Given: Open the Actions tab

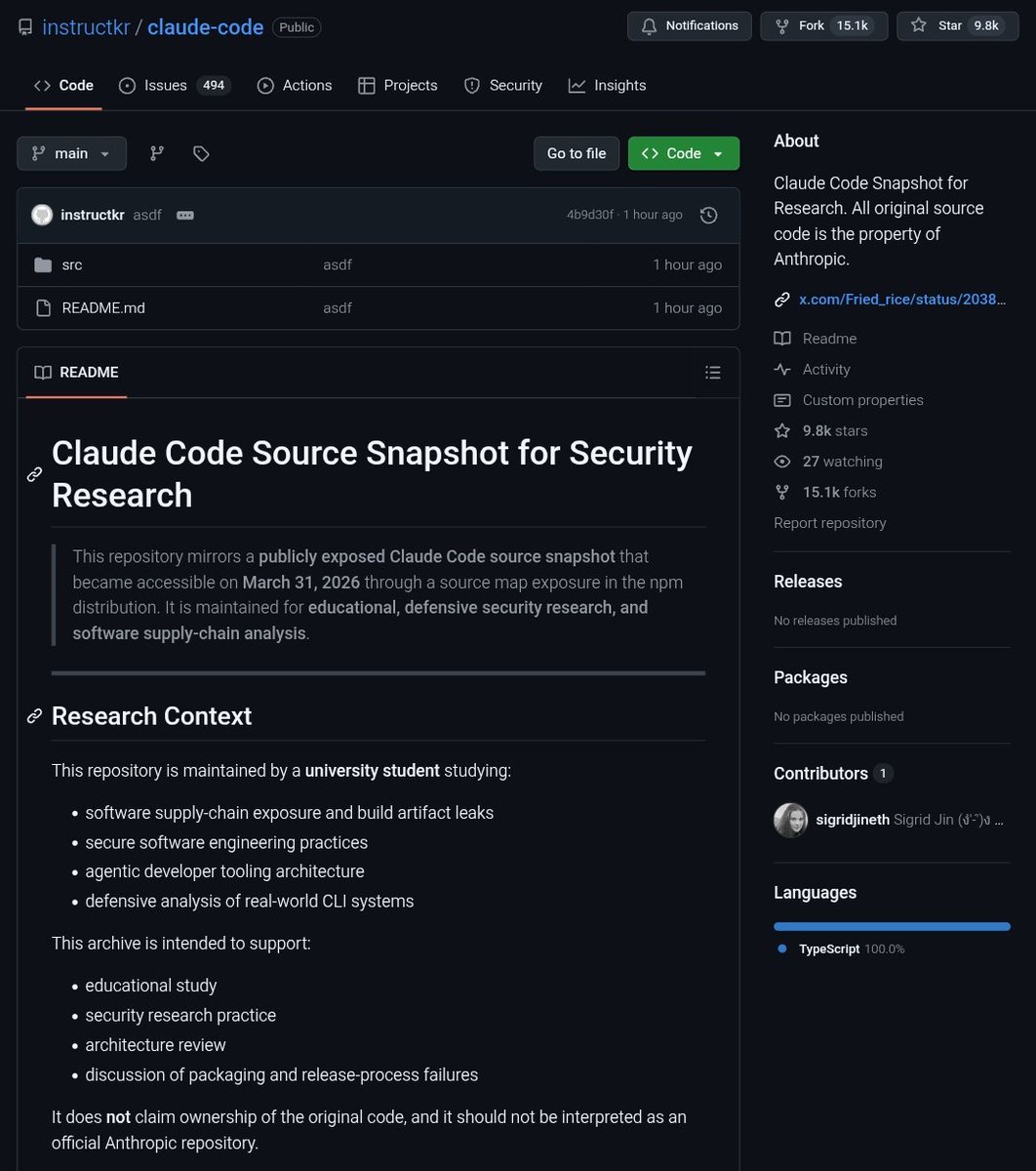Looking at the screenshot, I should [295, 86].
